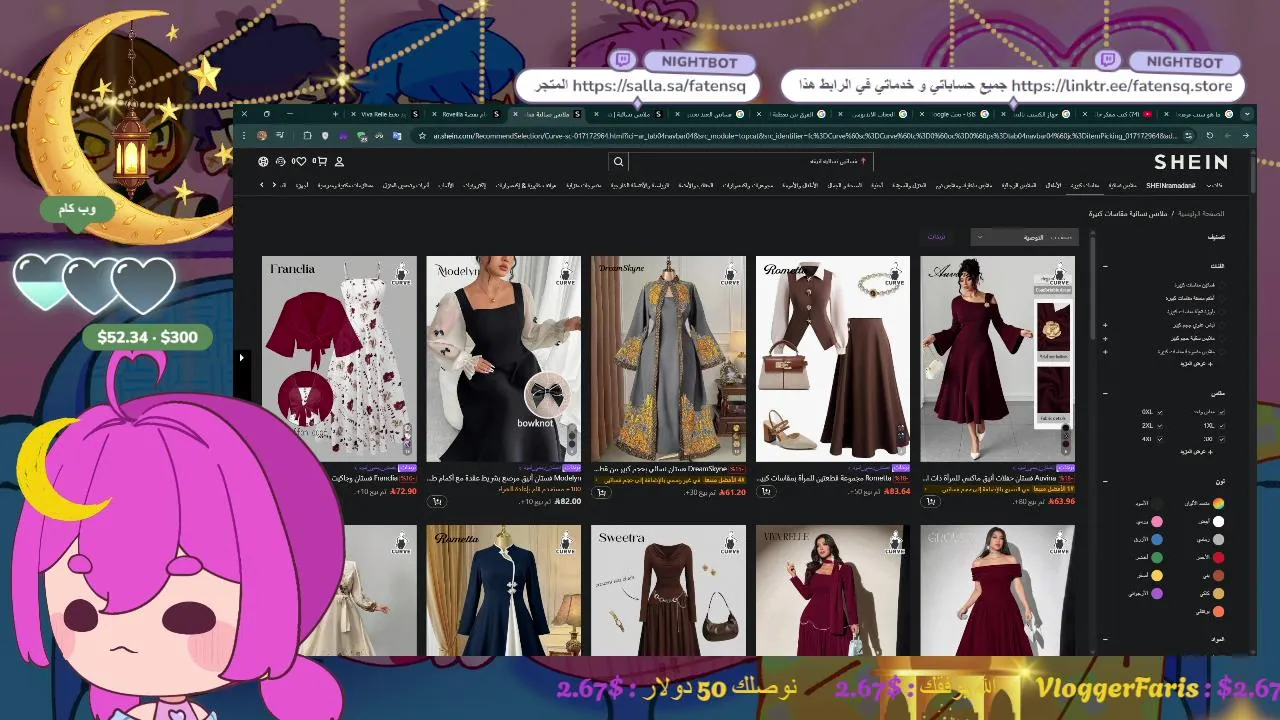The image size is (1280, 720).
Task: Collapse the material filter section
Action: pyautogui.click(x=1106, y=640)
